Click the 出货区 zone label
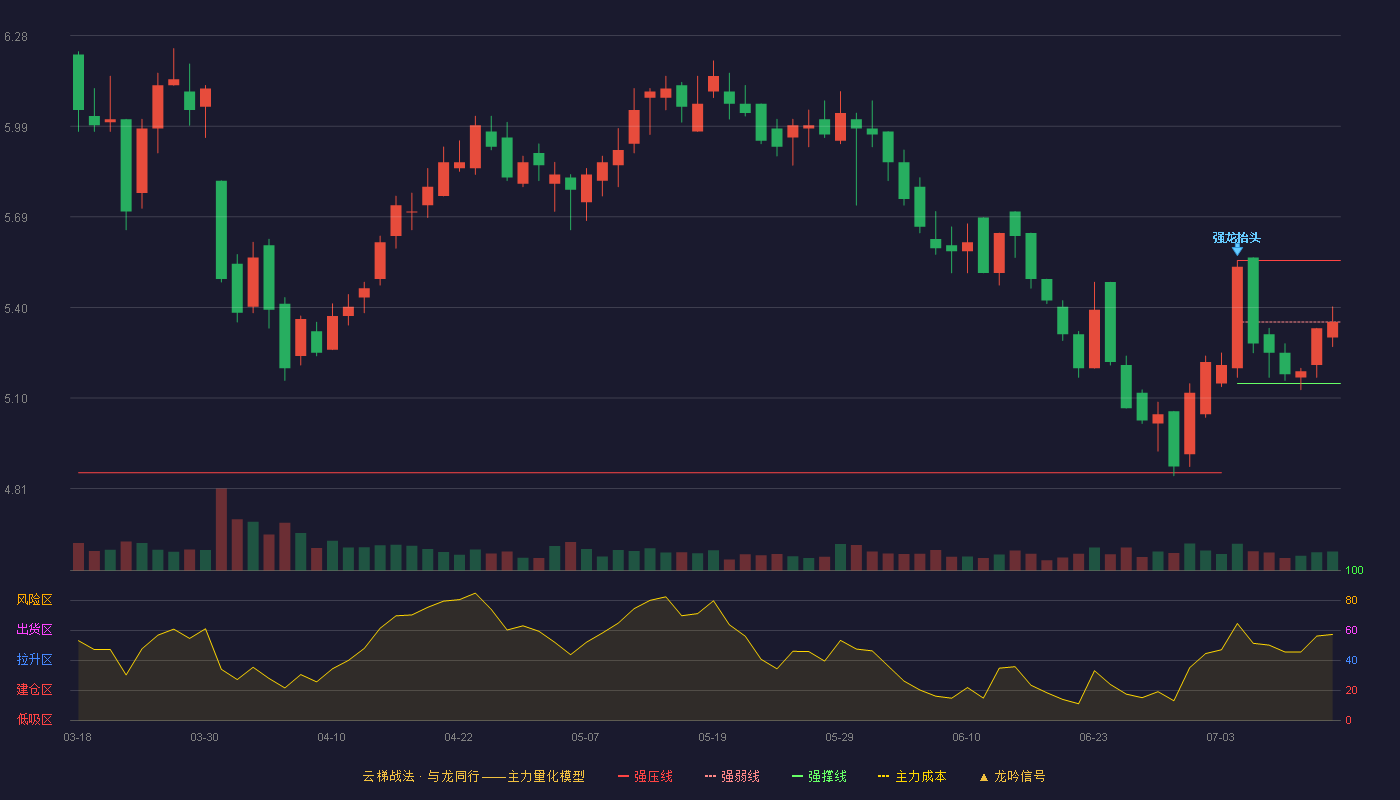 [34, 630]
